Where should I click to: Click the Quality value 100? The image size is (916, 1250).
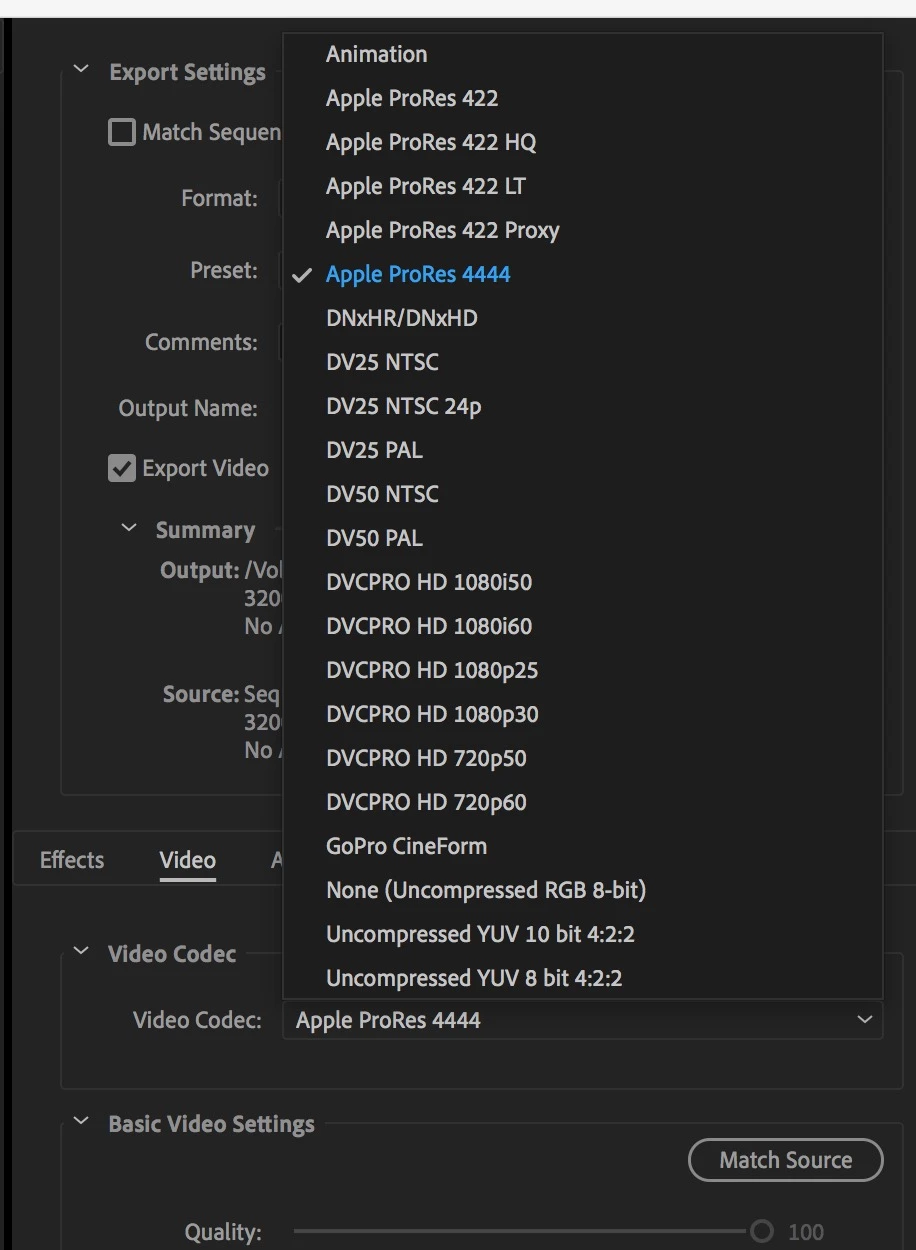tap(806, 1233)
